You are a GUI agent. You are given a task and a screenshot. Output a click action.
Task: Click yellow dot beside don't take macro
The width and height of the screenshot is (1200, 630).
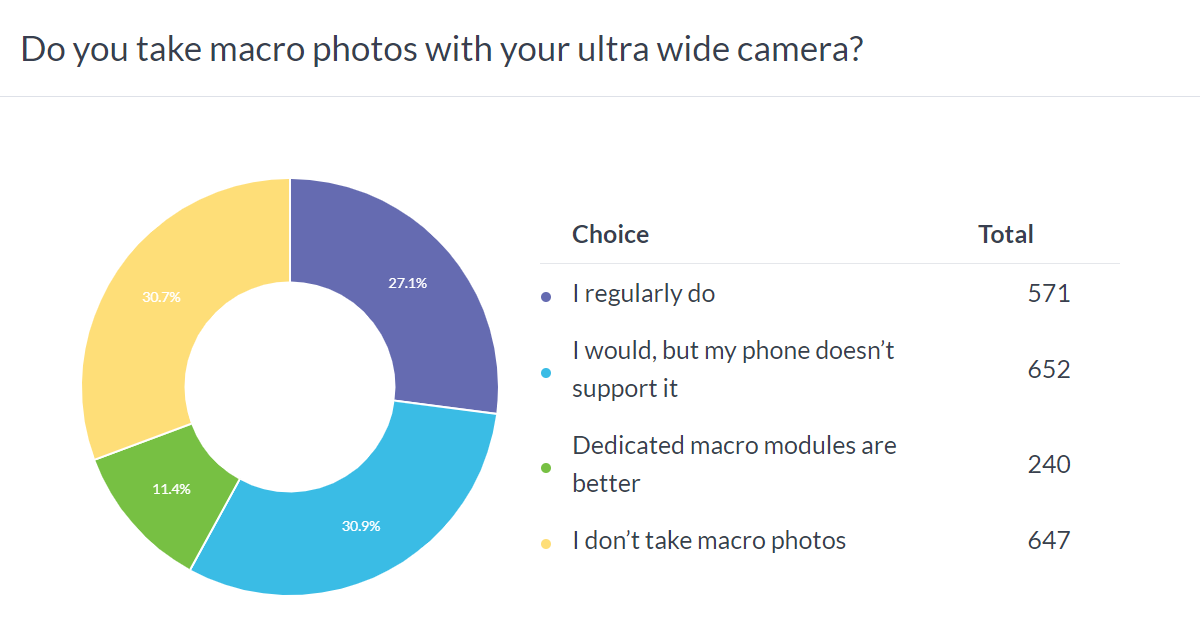pos(546,543)
